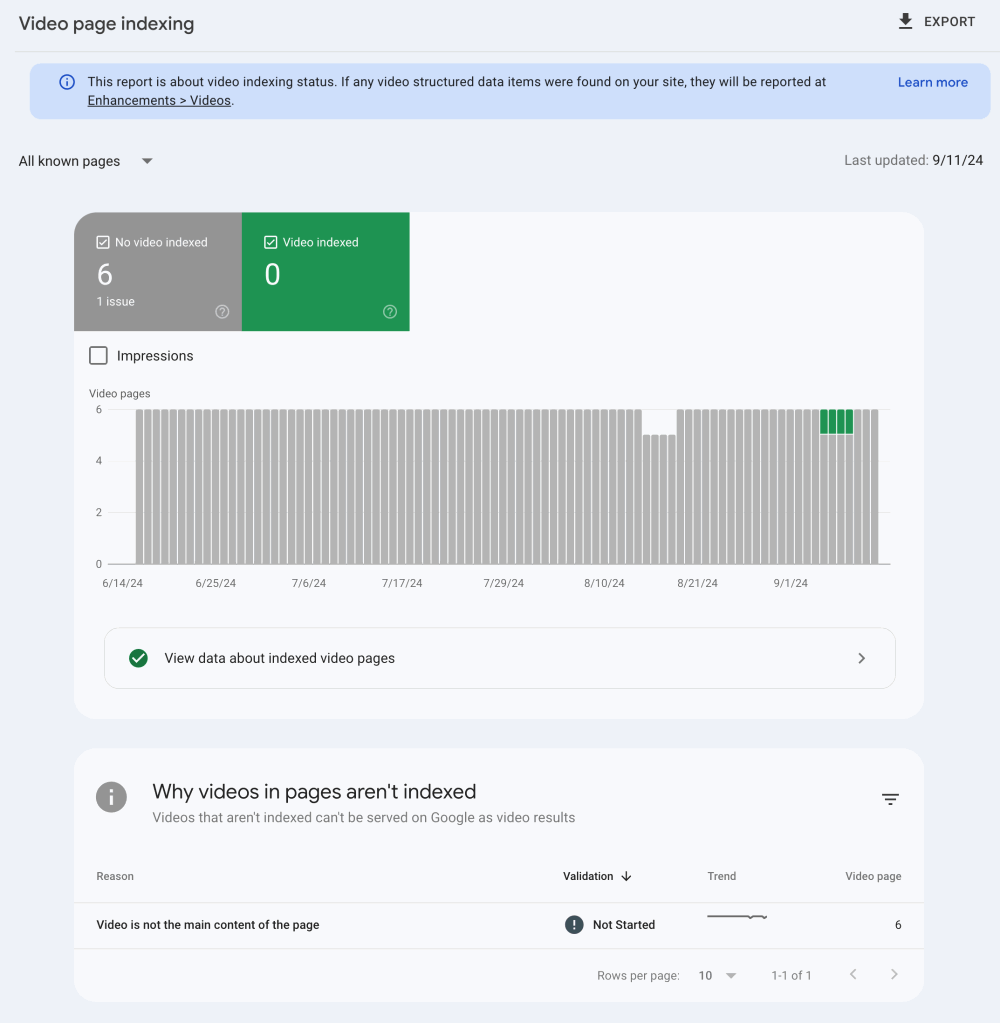Open help icon on No video indexed card
The width and height of the screenshot is (1000, 1023).
[x=222, y=312]
